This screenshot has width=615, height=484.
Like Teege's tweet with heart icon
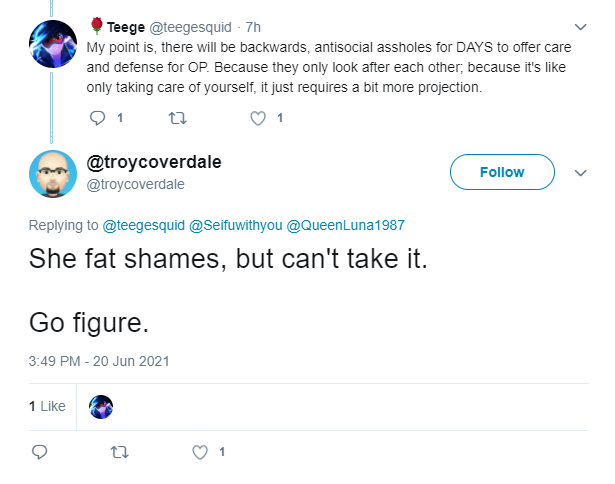(x=258, y=118)
